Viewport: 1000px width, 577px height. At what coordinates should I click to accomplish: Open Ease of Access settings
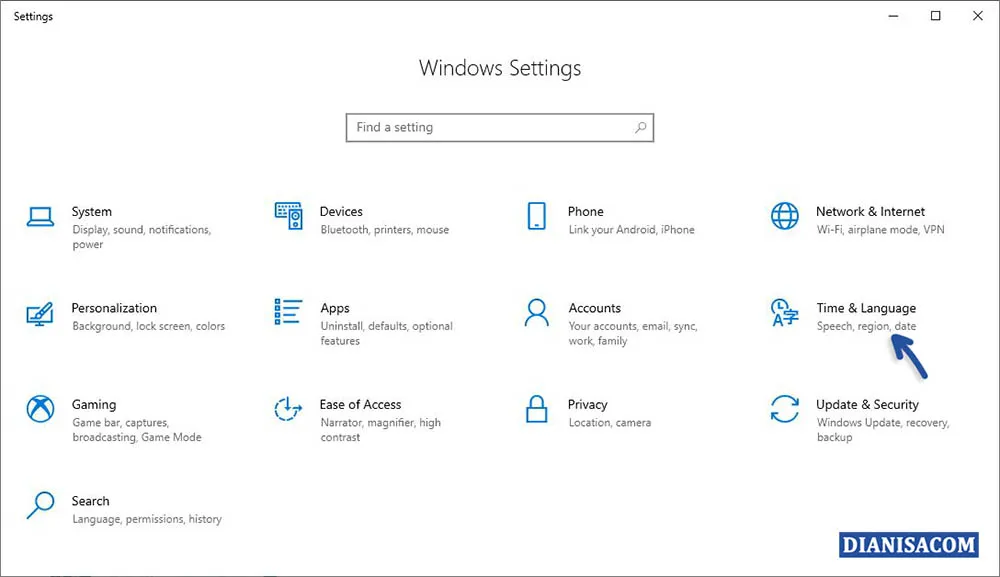tap(361, 405)
